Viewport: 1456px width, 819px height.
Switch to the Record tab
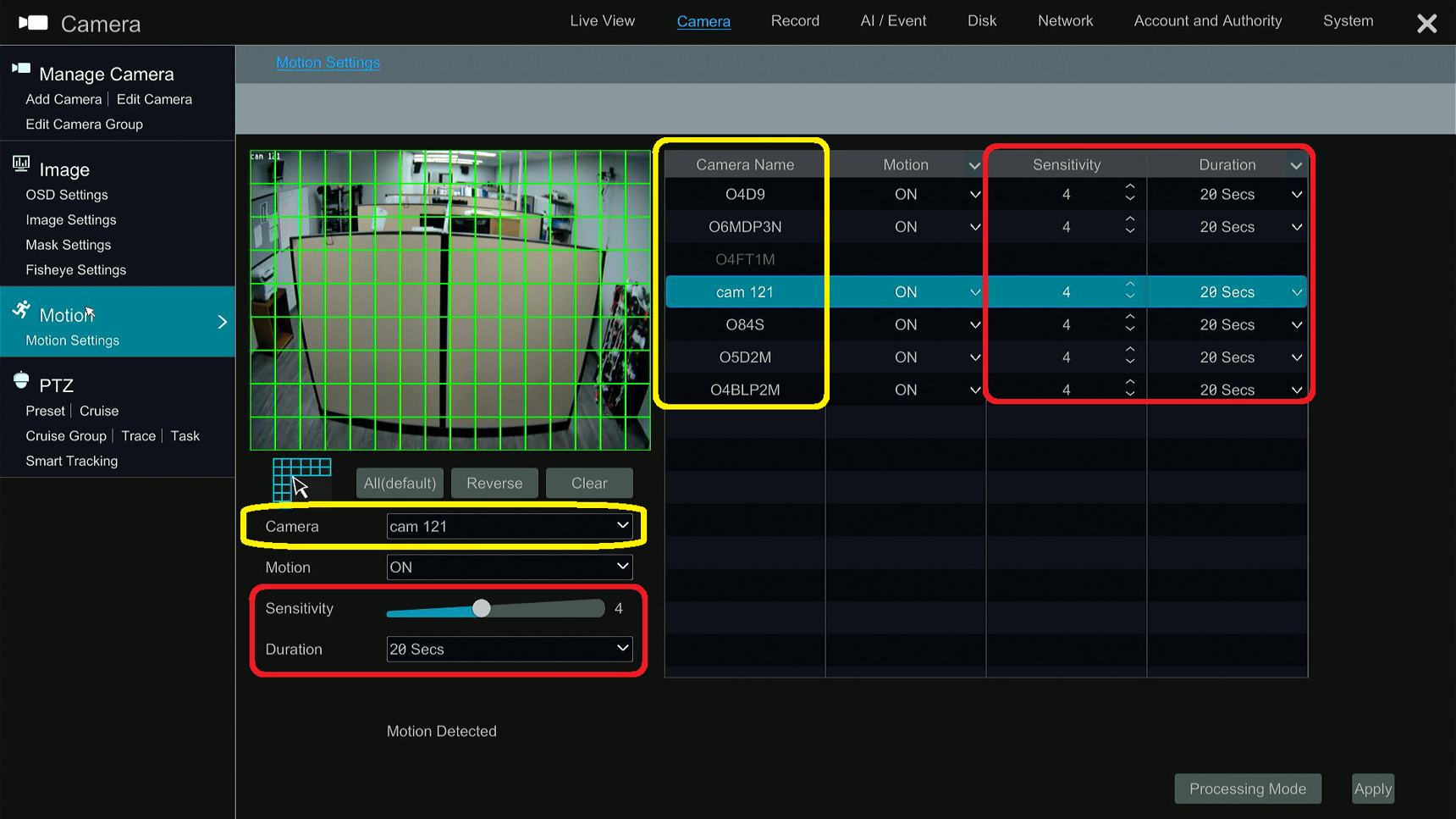tap(795, 21)
